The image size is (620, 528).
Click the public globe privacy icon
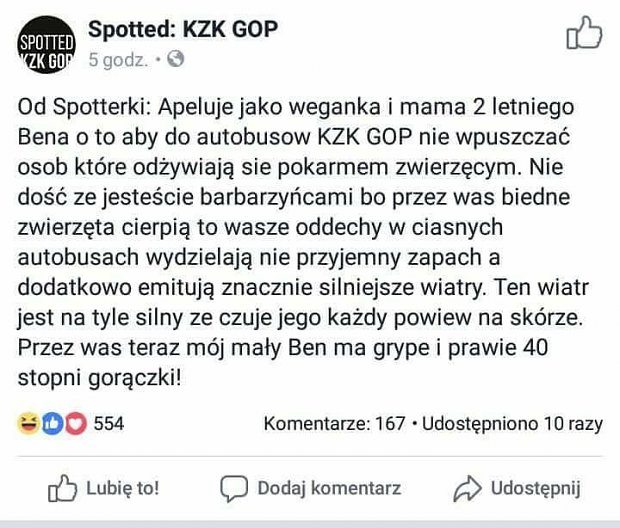[176, 59]
